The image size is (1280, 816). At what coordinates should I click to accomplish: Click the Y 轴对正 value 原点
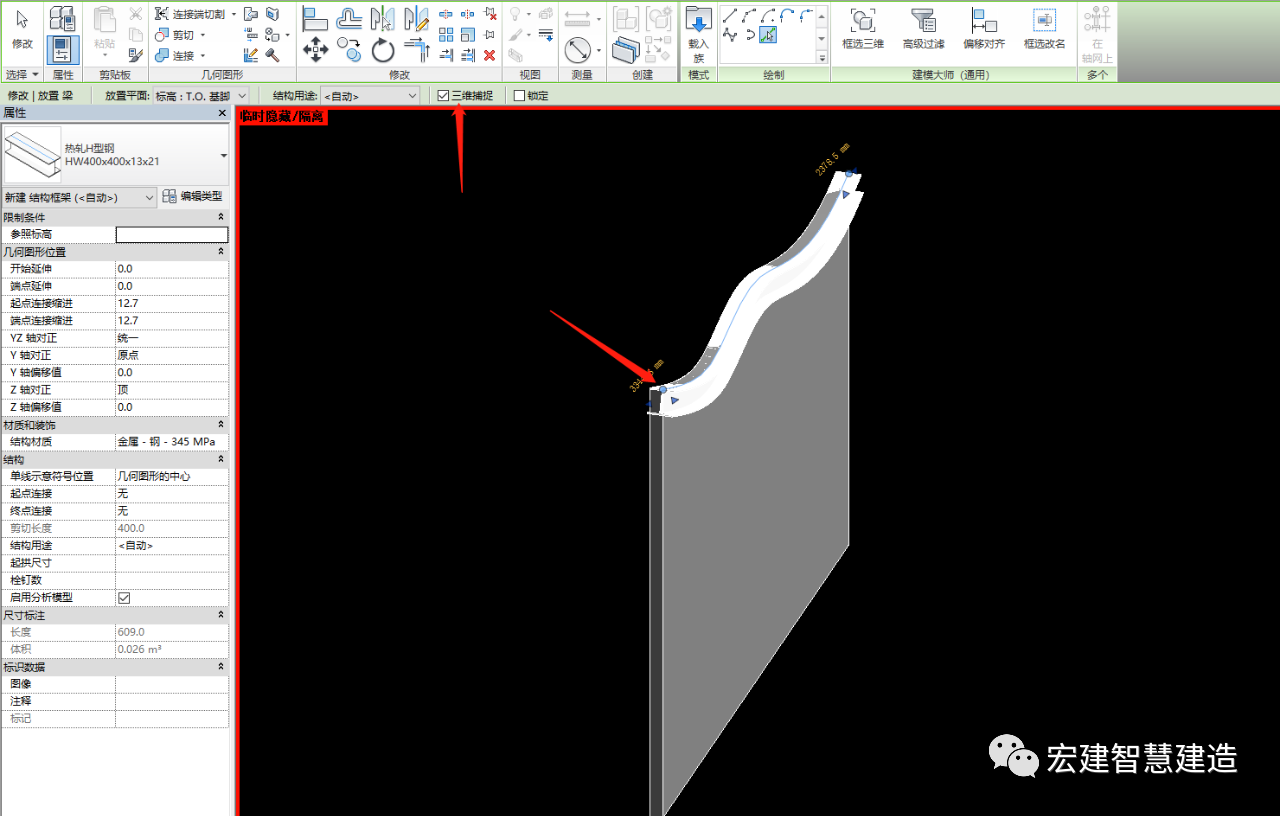(172, 355)
